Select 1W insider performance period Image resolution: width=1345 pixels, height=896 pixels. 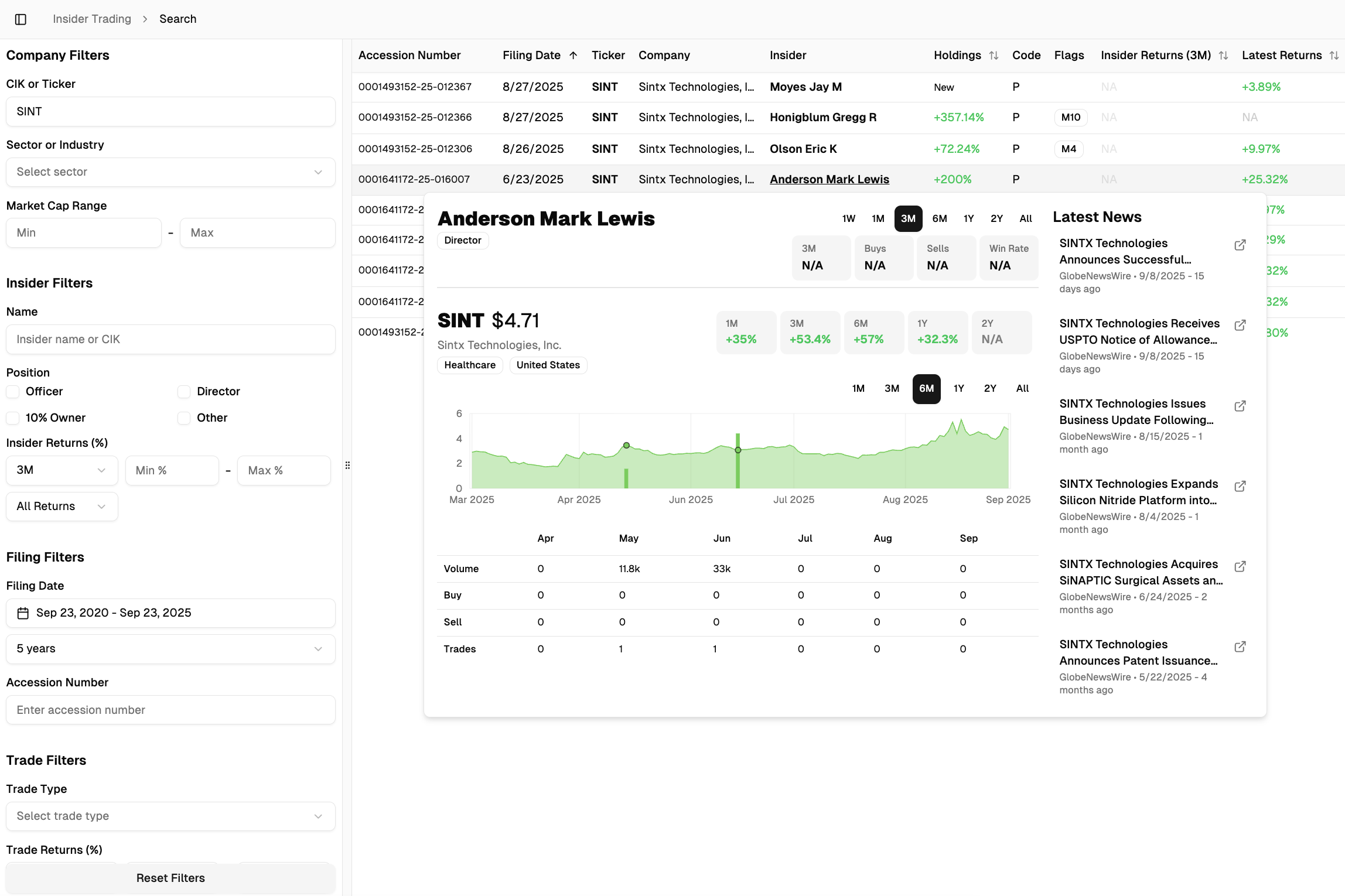(x=849, y=219)
